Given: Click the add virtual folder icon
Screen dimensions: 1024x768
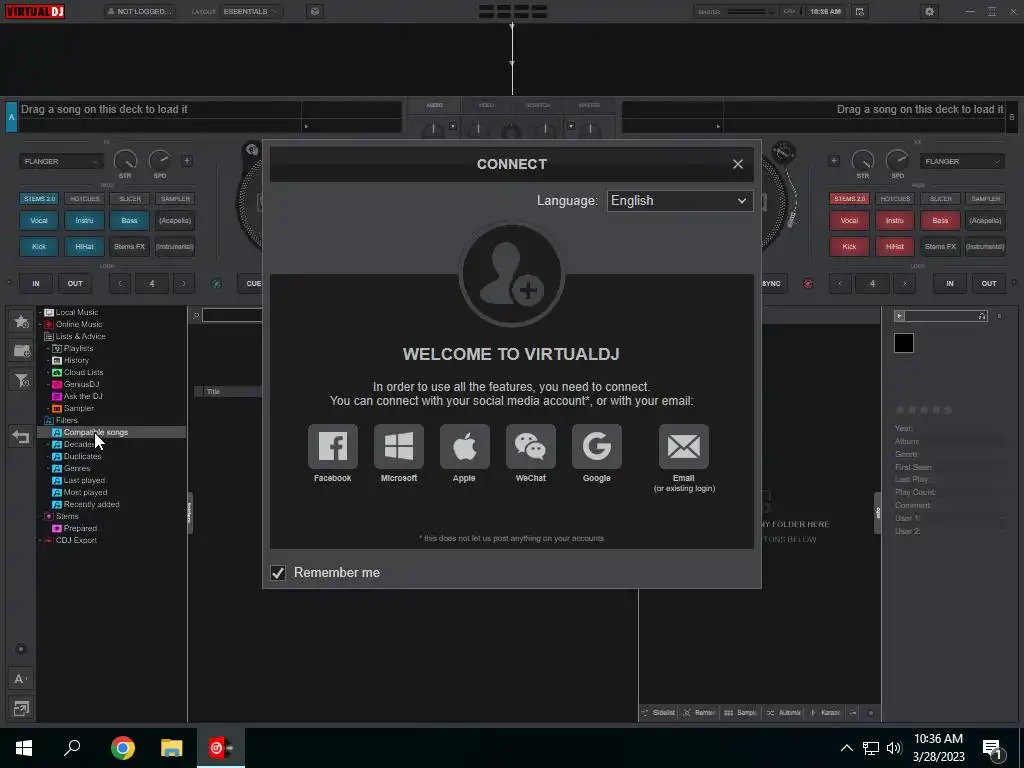Looking at the screenshot, I should (x=22, y=351).
